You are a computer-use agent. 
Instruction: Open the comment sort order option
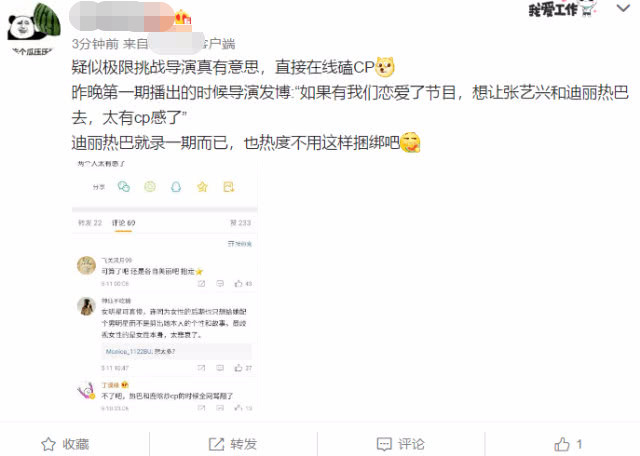pos(240,244)
